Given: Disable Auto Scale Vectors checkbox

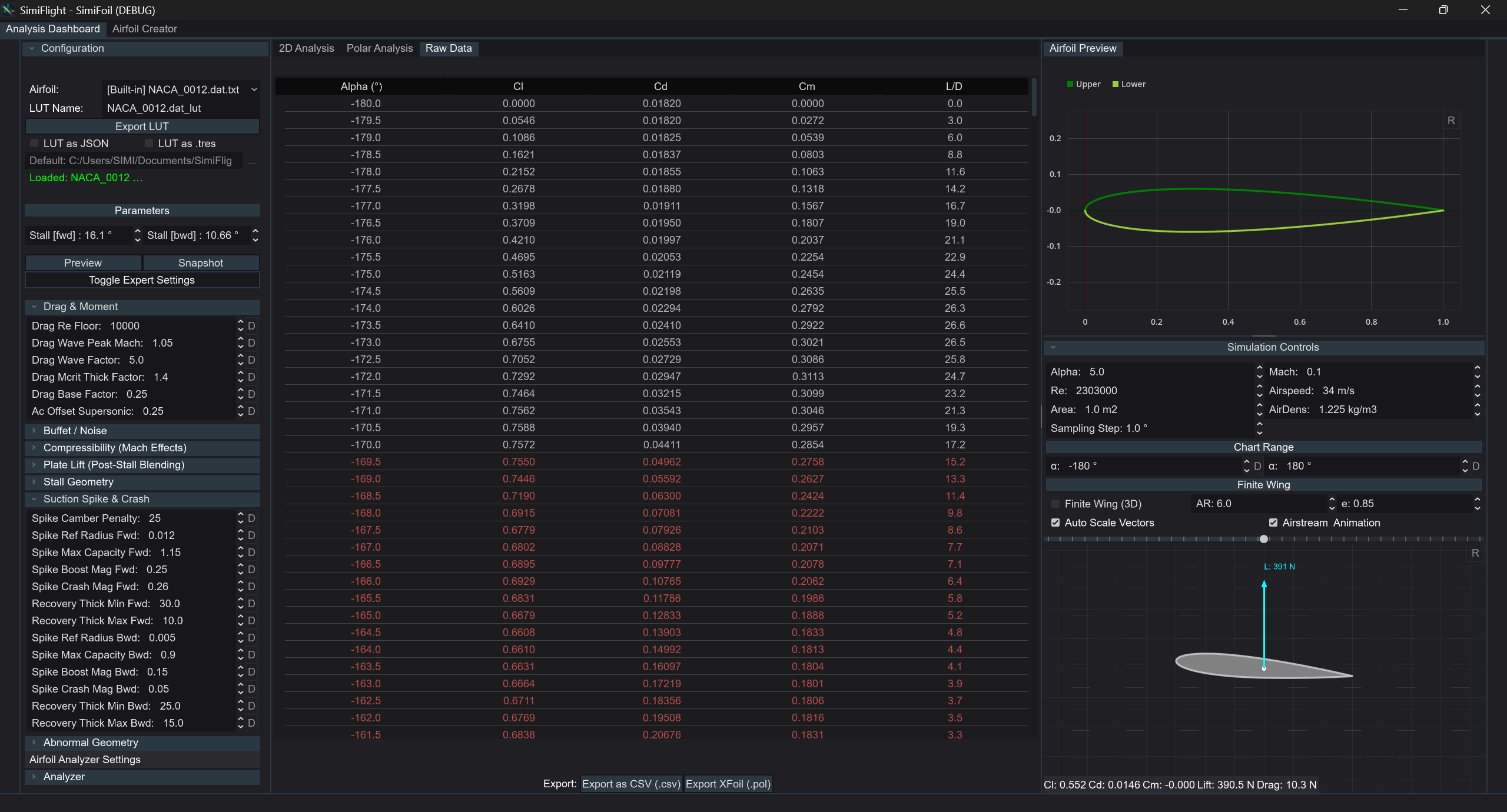Looking at the screenshot, I should pyautogui.click(x=1055, y=523).
